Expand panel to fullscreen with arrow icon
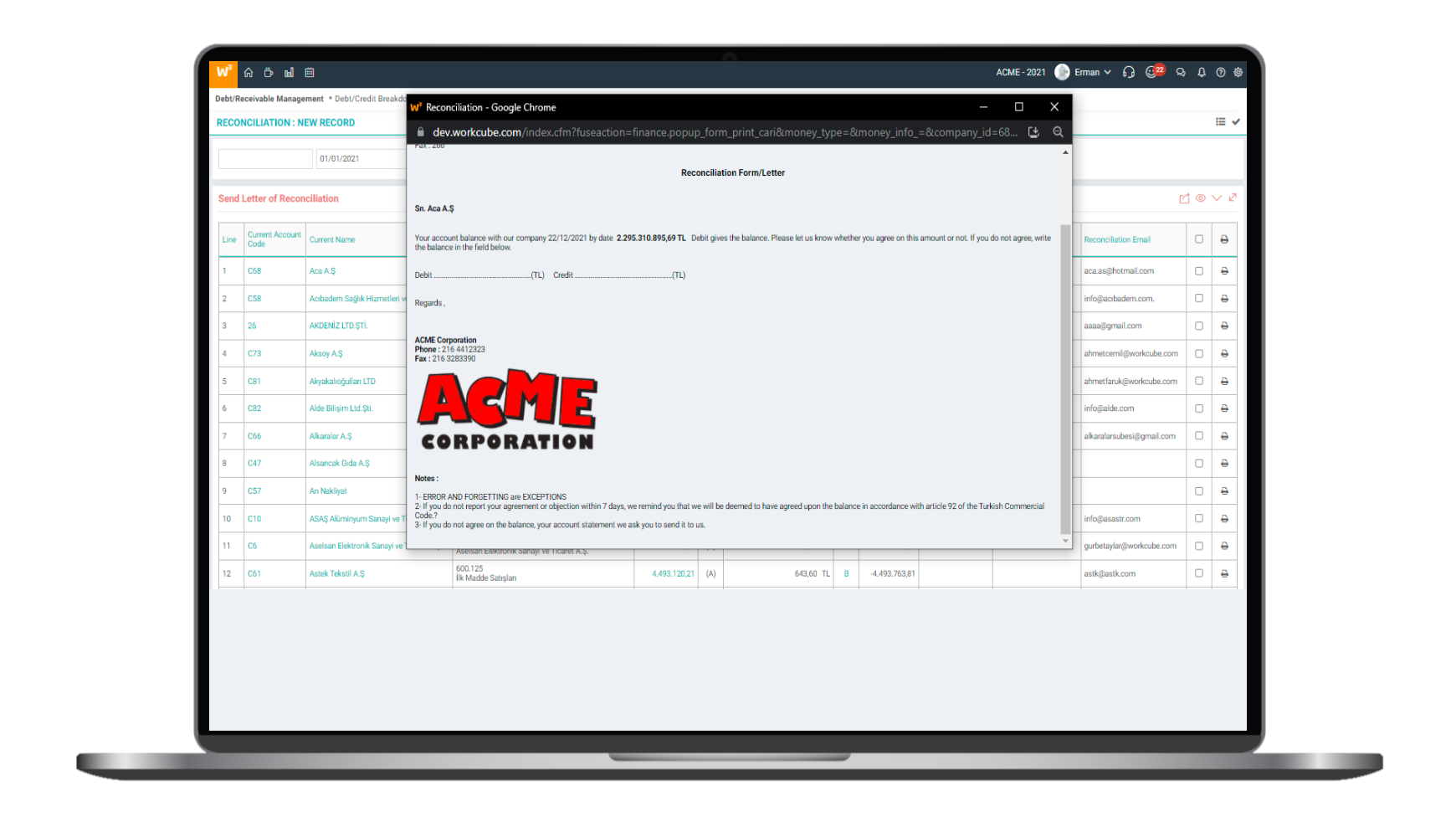Viewport: 1456px width, 837px height. pyautogui.click(x=1233, y=198)
